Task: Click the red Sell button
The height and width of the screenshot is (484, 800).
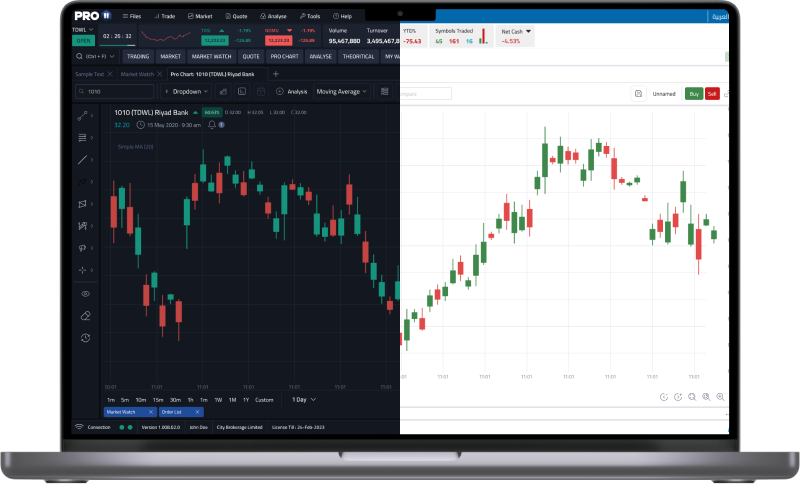Action: (712, 94)
